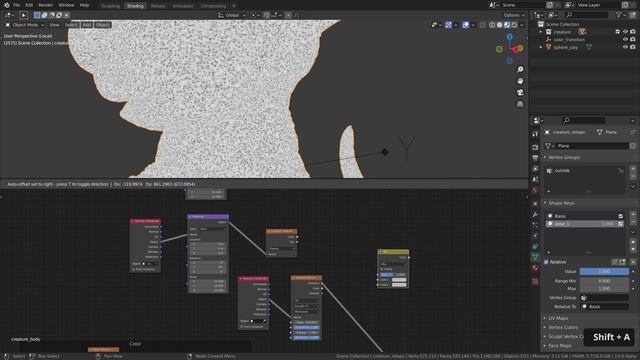Open the Edit menu
640x360 pixels.
pos(29,5)
